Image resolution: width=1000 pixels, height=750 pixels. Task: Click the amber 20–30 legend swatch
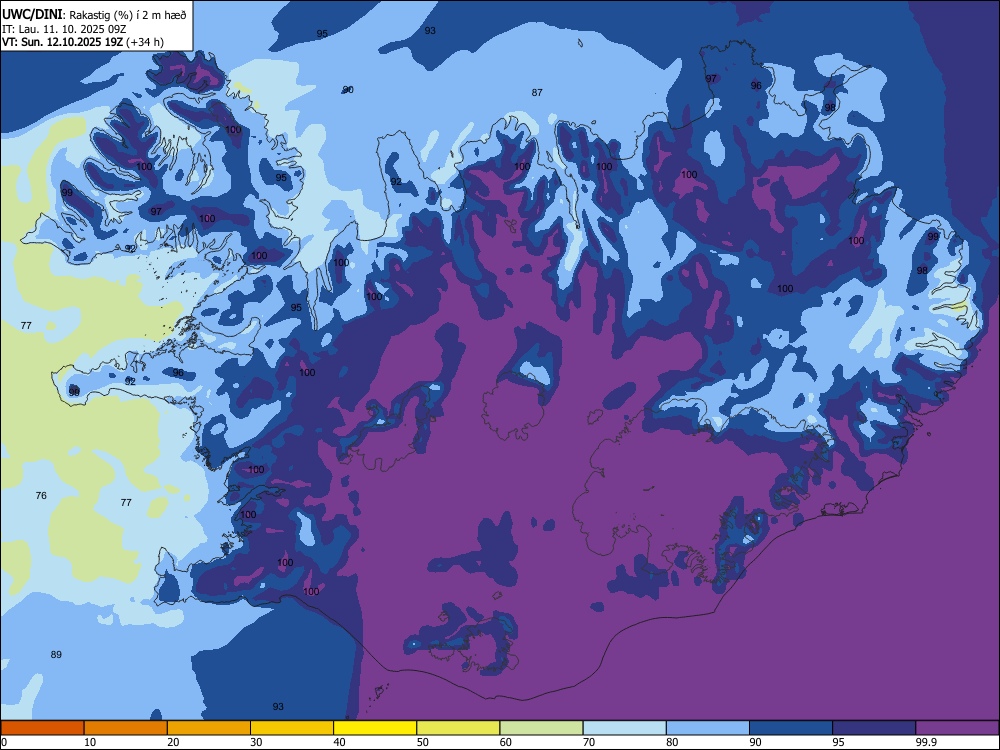[209, 728]
